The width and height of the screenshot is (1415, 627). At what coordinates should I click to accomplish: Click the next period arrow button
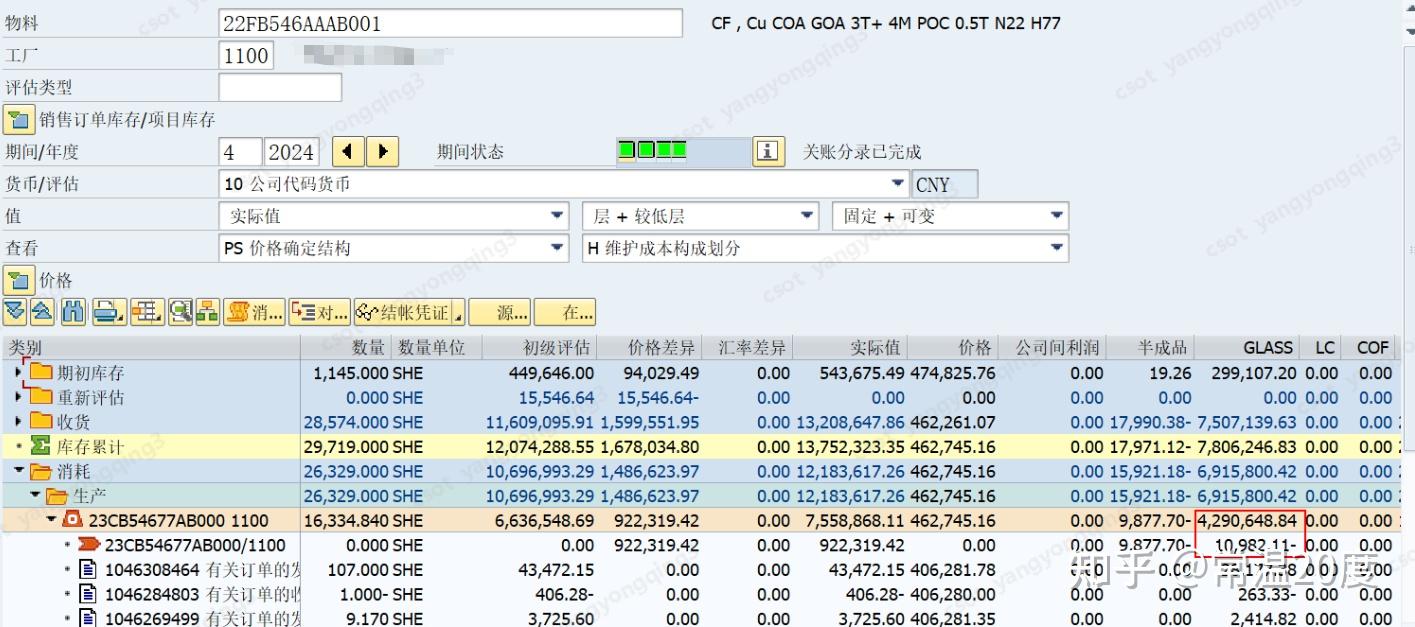(382, 151)
